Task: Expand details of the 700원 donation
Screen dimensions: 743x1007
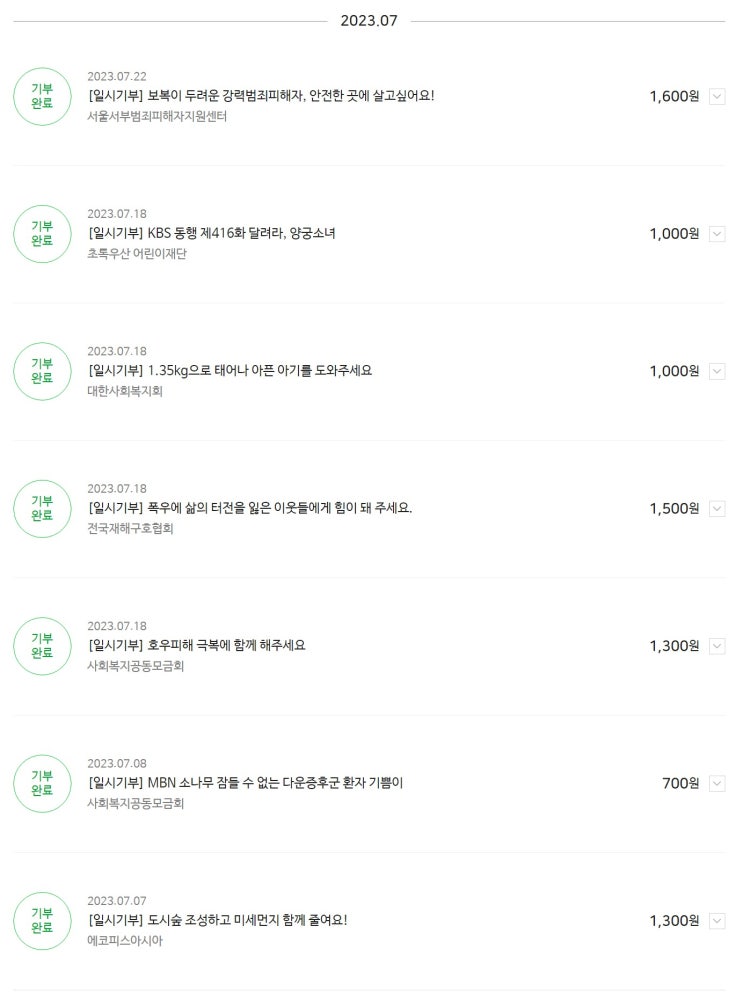Action: click(717, 783)
